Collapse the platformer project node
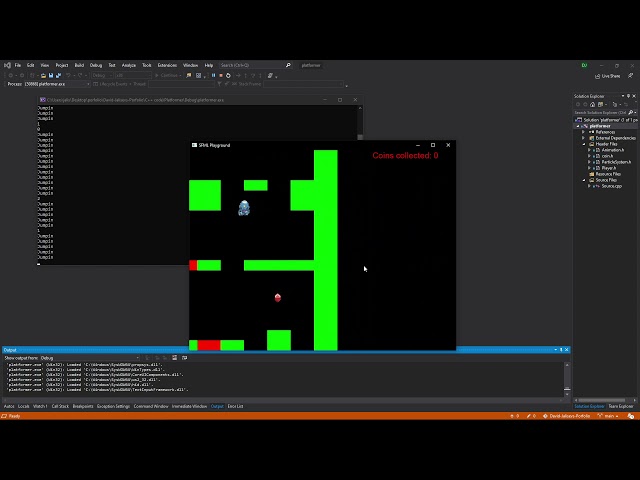 tap(578, 126)
